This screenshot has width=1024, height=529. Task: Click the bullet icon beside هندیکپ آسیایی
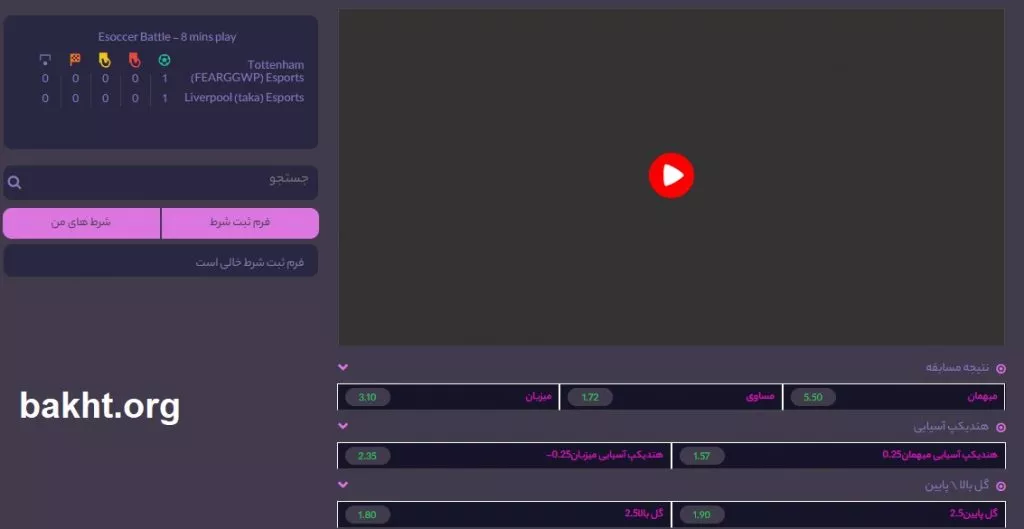pyautogui.click(x=1000, y=427)
